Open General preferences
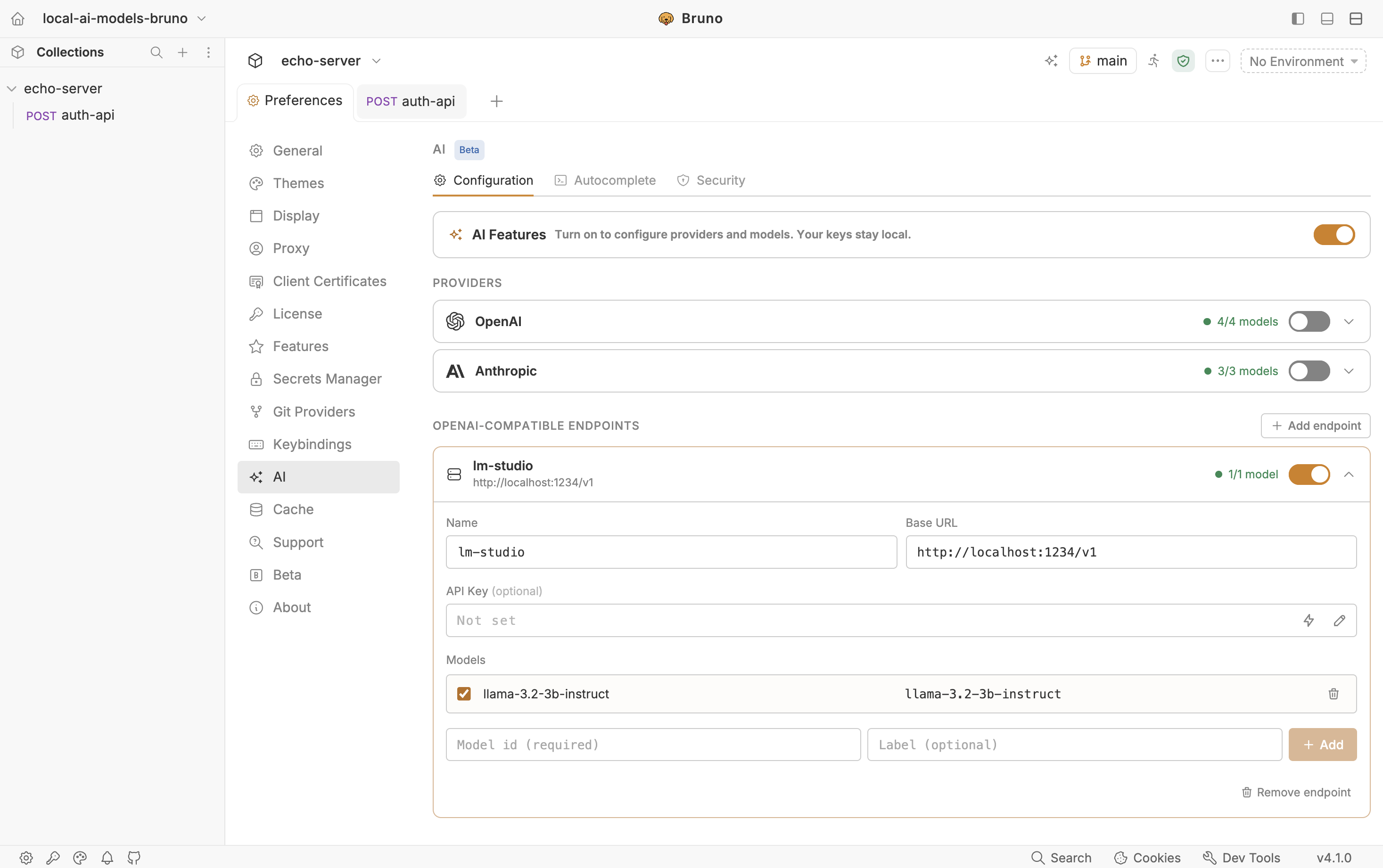The width and height of the screenshot is (1383, 868). click(x=319, y=150)
